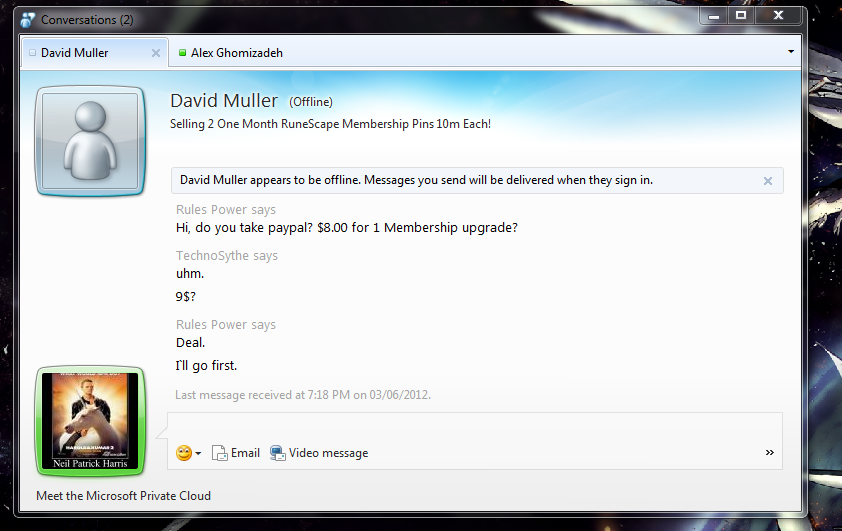Dismiss the offline notification banner
This screenshot has height=531, width=842.
[768, 181]
